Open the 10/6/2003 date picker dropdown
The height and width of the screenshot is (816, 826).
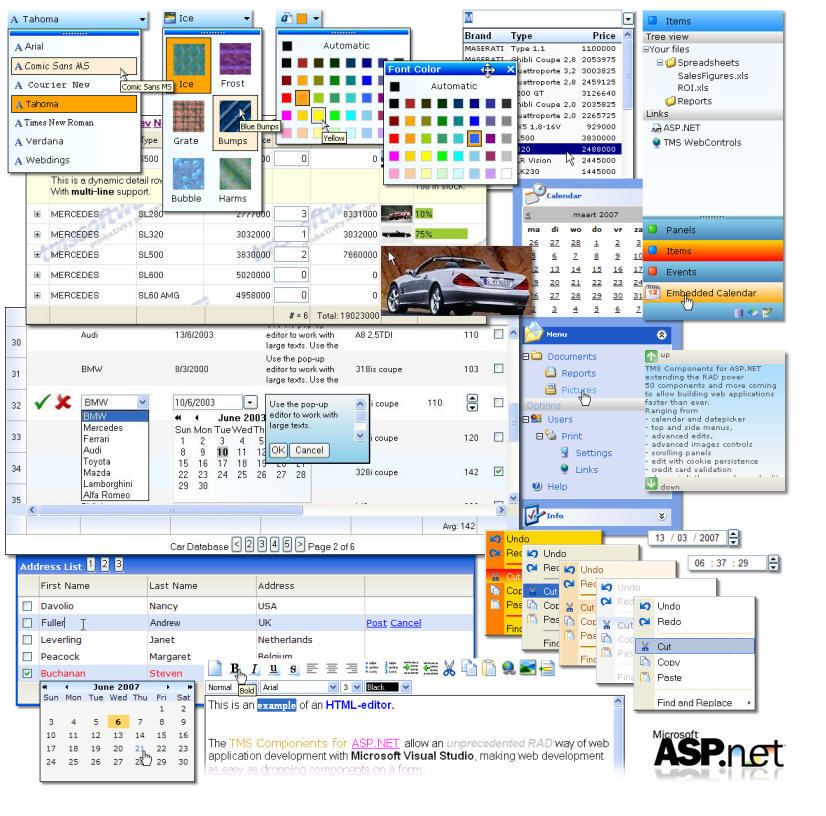click(x=250, y=402)
